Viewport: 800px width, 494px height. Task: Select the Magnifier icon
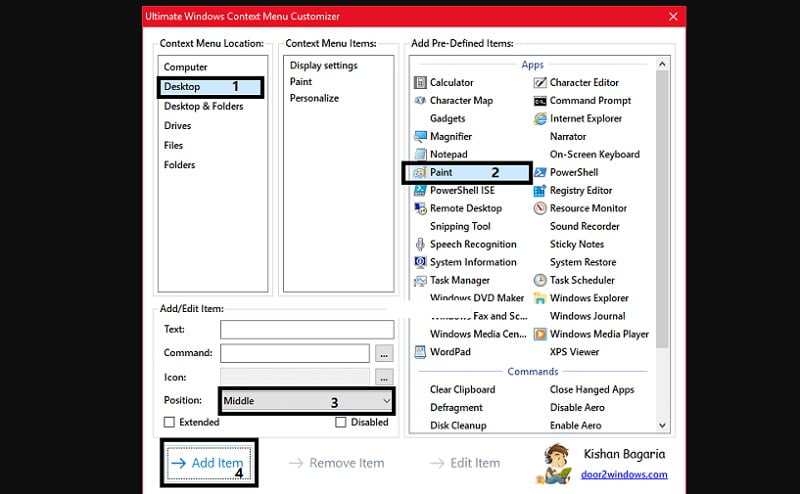coord(420,136)
